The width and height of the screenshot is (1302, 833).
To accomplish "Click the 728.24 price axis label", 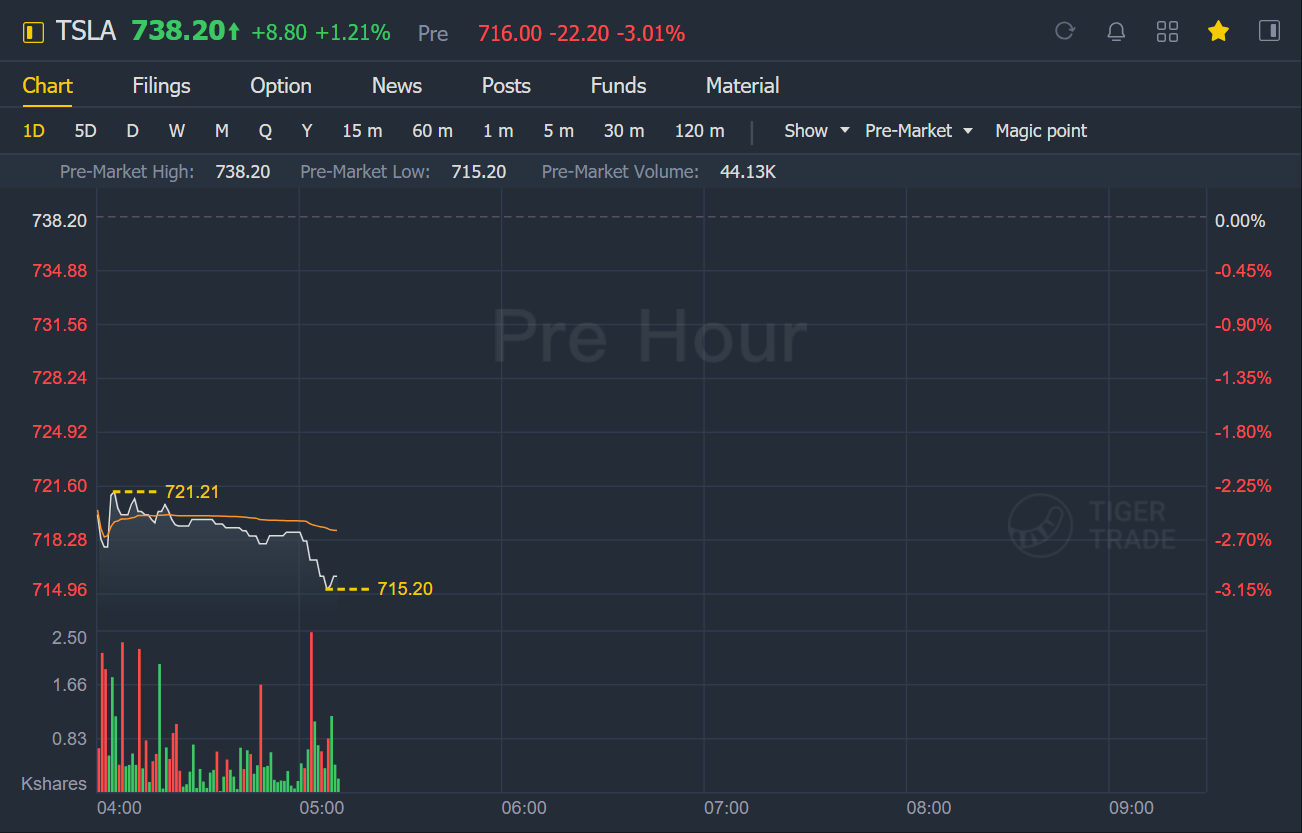I will [60, 378].
